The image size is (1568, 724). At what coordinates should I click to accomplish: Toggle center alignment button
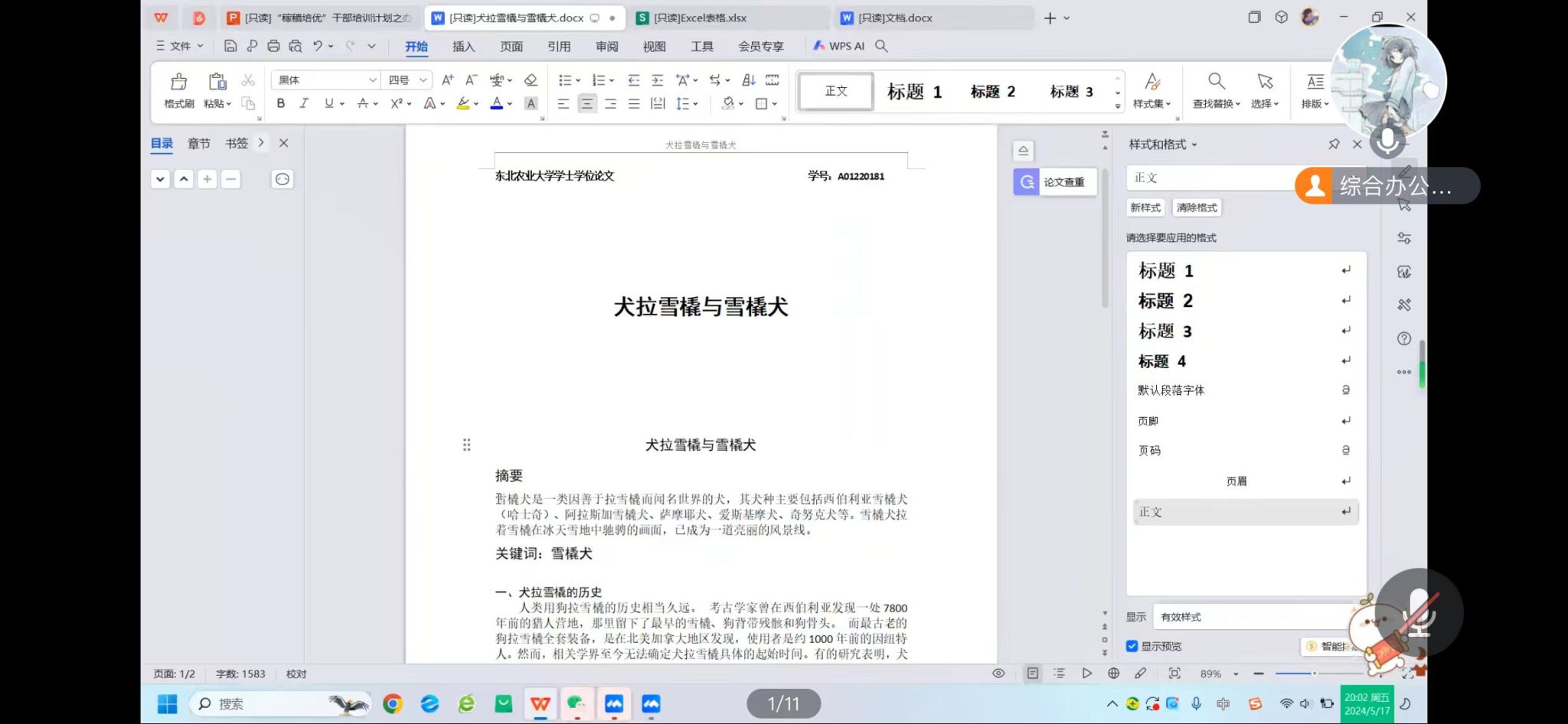(x=587, y=103)
